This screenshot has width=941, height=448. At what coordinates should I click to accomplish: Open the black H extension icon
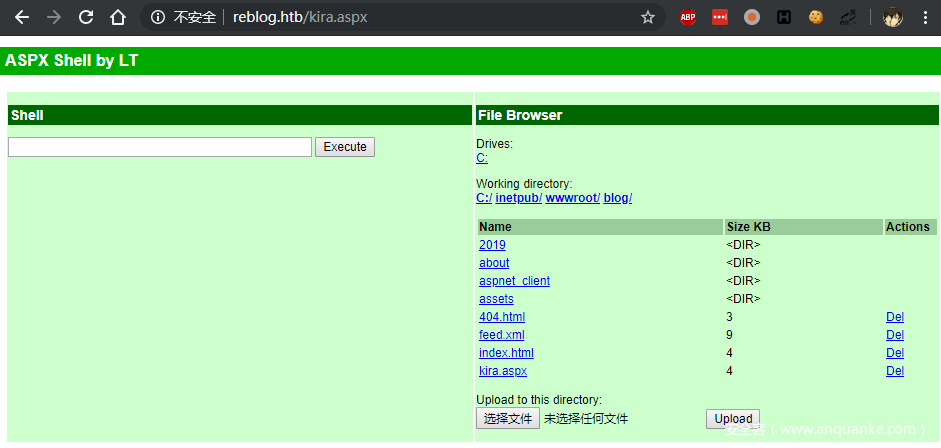point(784,17)
